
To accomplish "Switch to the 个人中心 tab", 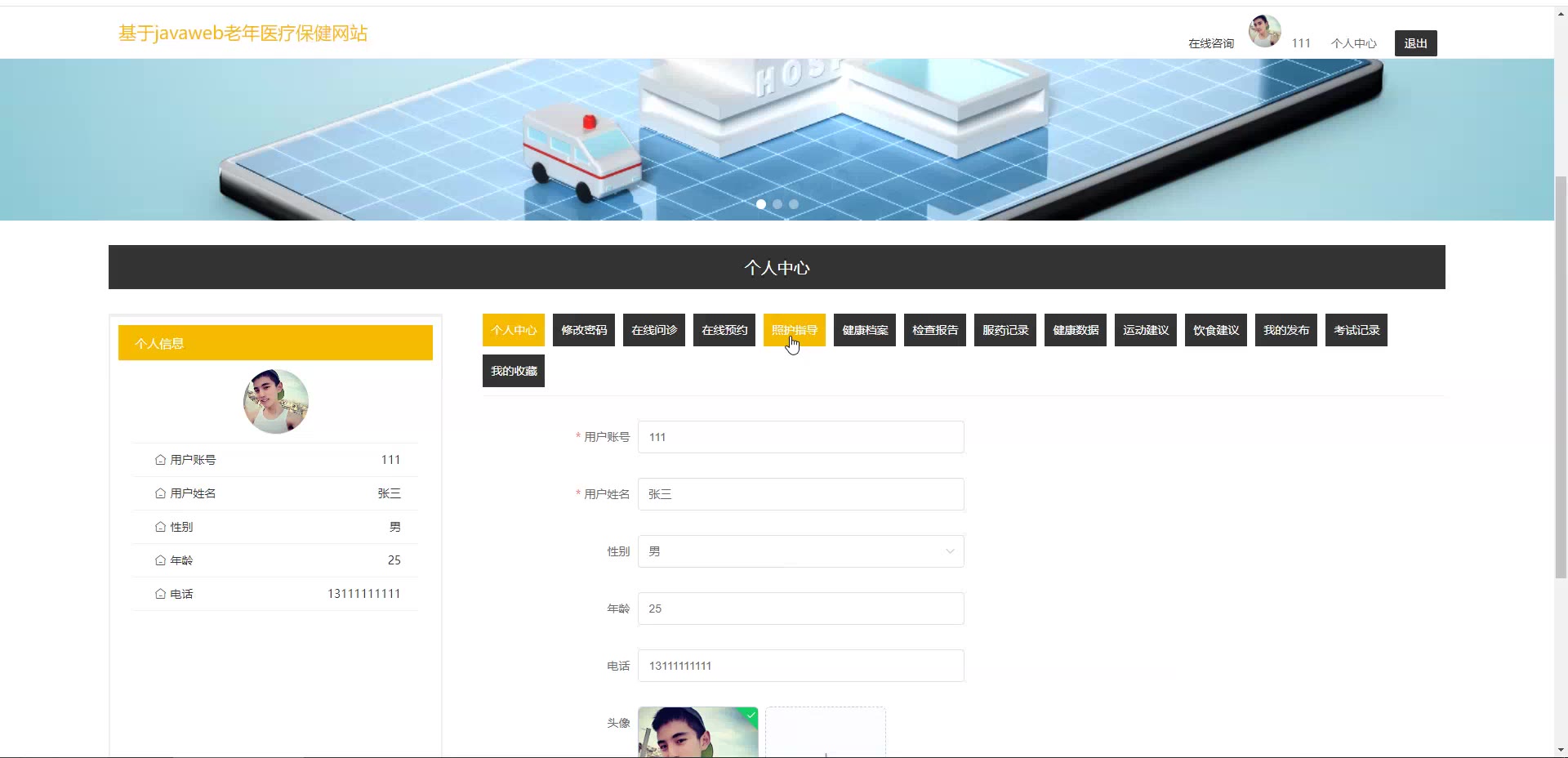I will 514,330.
